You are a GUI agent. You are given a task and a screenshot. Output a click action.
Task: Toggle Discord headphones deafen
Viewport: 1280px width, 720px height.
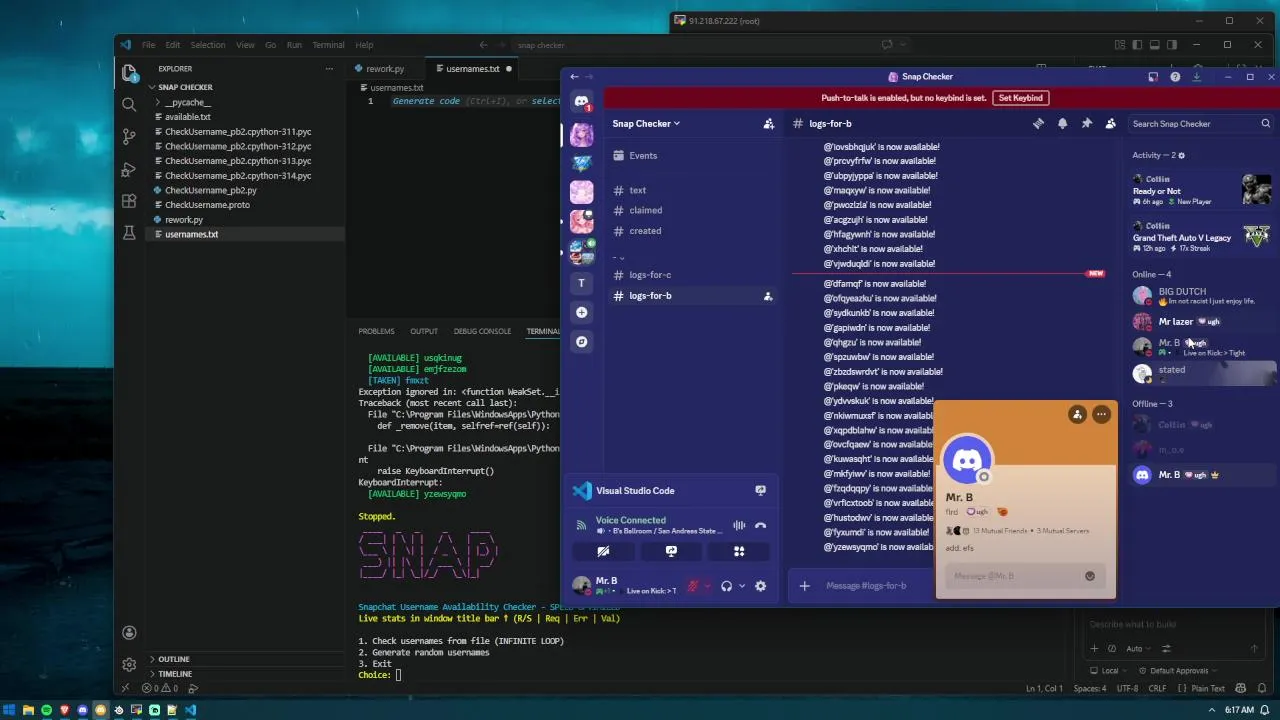click(727, 586)
